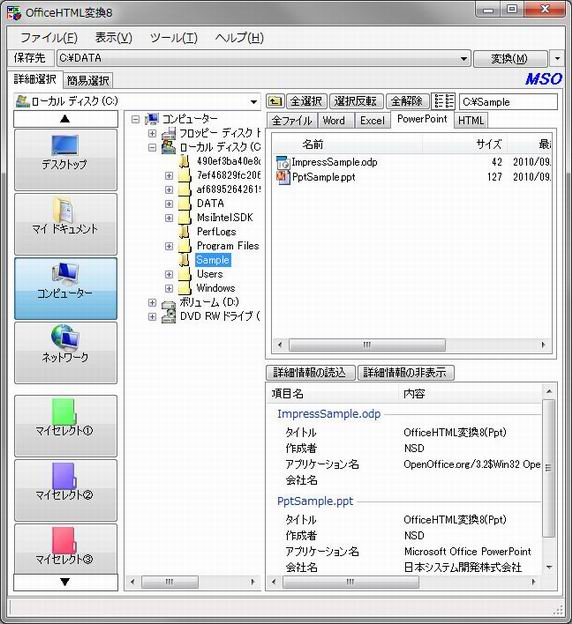Viewport: 572px width, 624px height.
Task: Toggle the list view icon next to 全解除
Action: [443, 101]
